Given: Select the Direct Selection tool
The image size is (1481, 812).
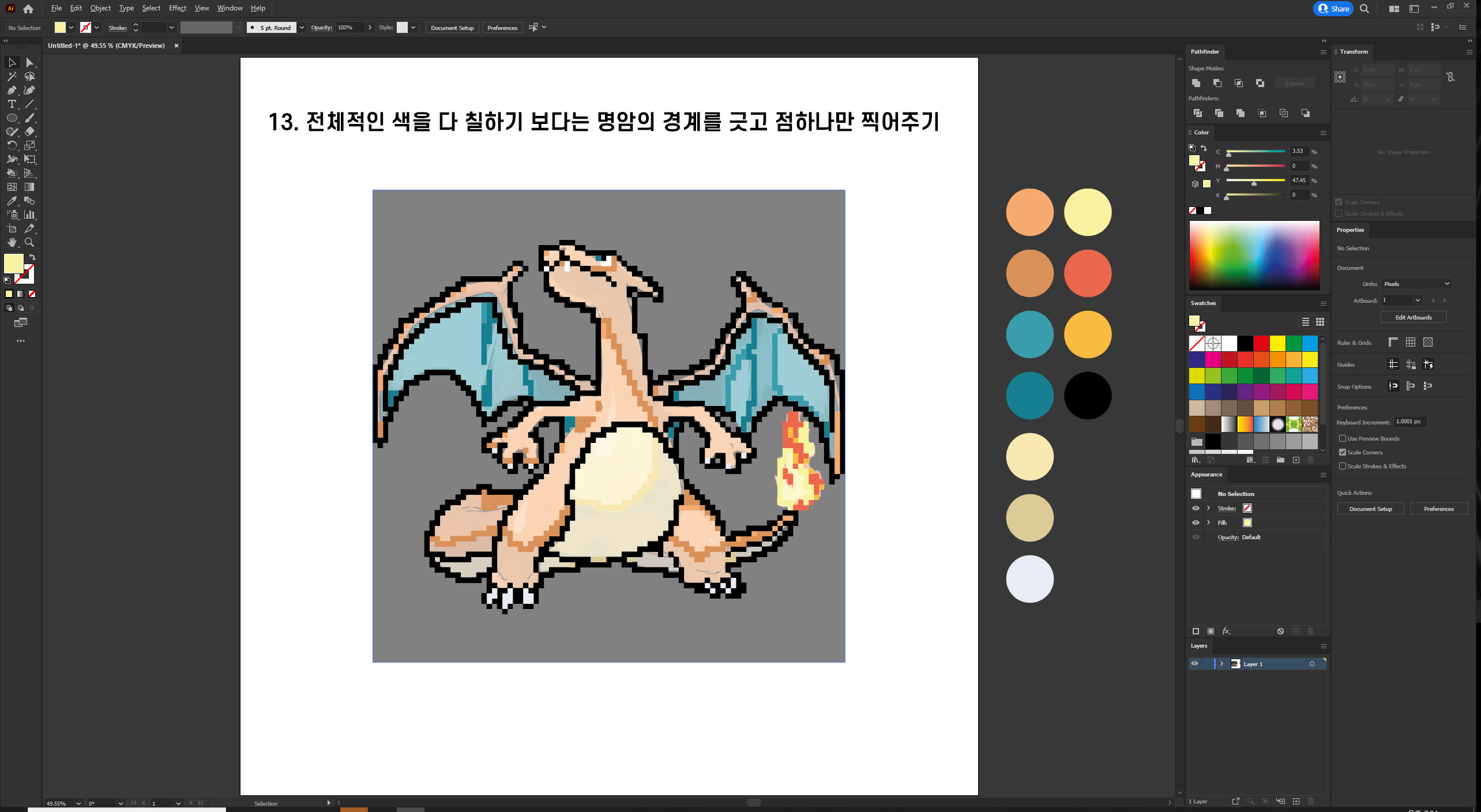Looking at the screenshot, I should 29,62.
